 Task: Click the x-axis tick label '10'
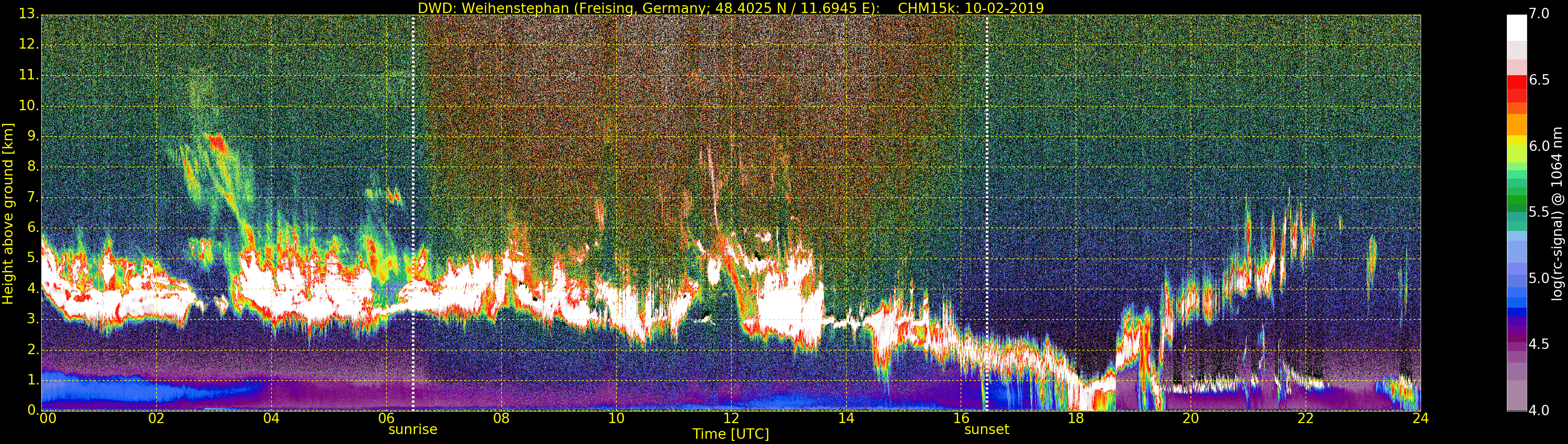pyautogui.click(x=616, y=418)
